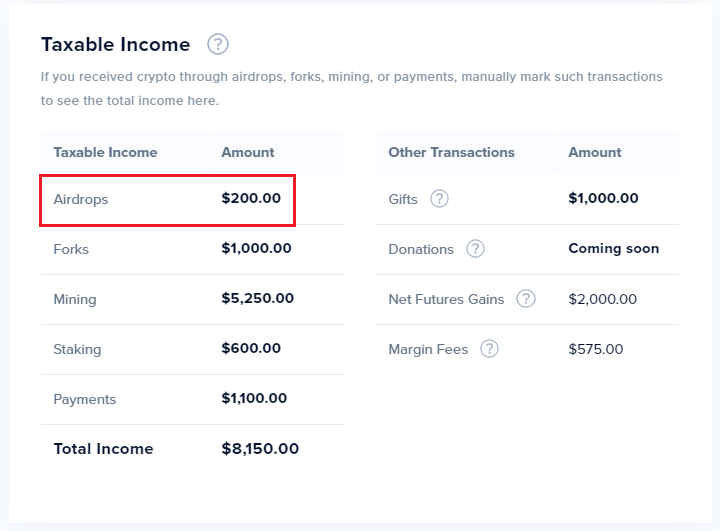The width and height of the screenshot is (720, 531).
Task: Select the Staking income row
Action: tap(77, 349)
